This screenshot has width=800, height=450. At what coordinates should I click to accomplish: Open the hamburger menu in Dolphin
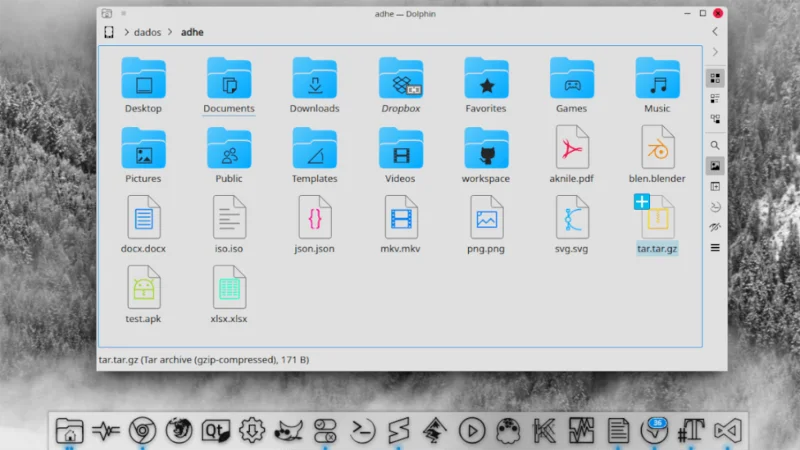[715, 248]
